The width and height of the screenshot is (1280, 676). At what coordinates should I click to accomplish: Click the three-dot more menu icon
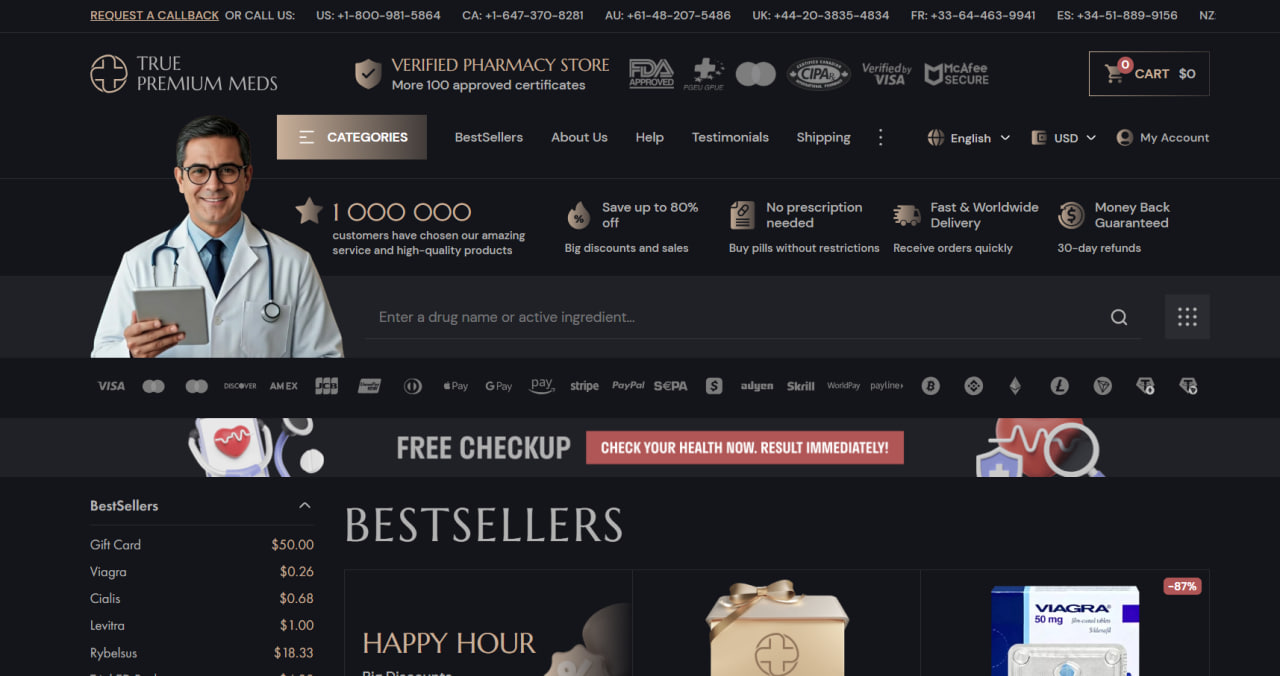(880, 137)
